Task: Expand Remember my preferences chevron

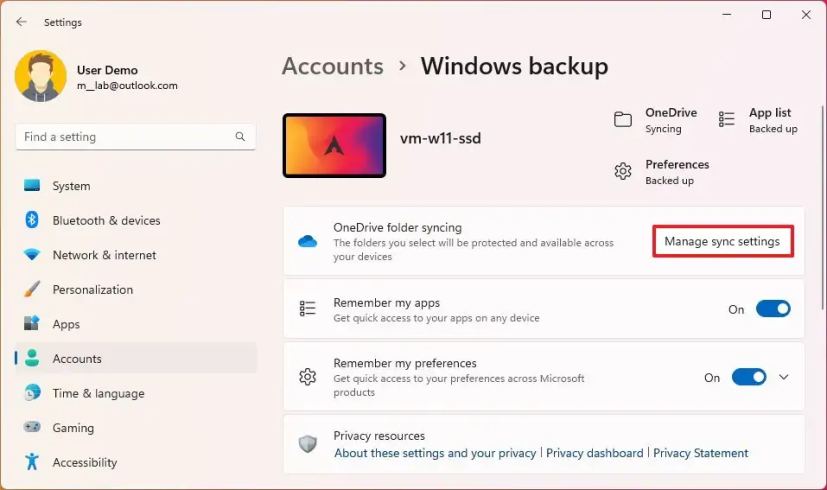Action: coord(784,377)
